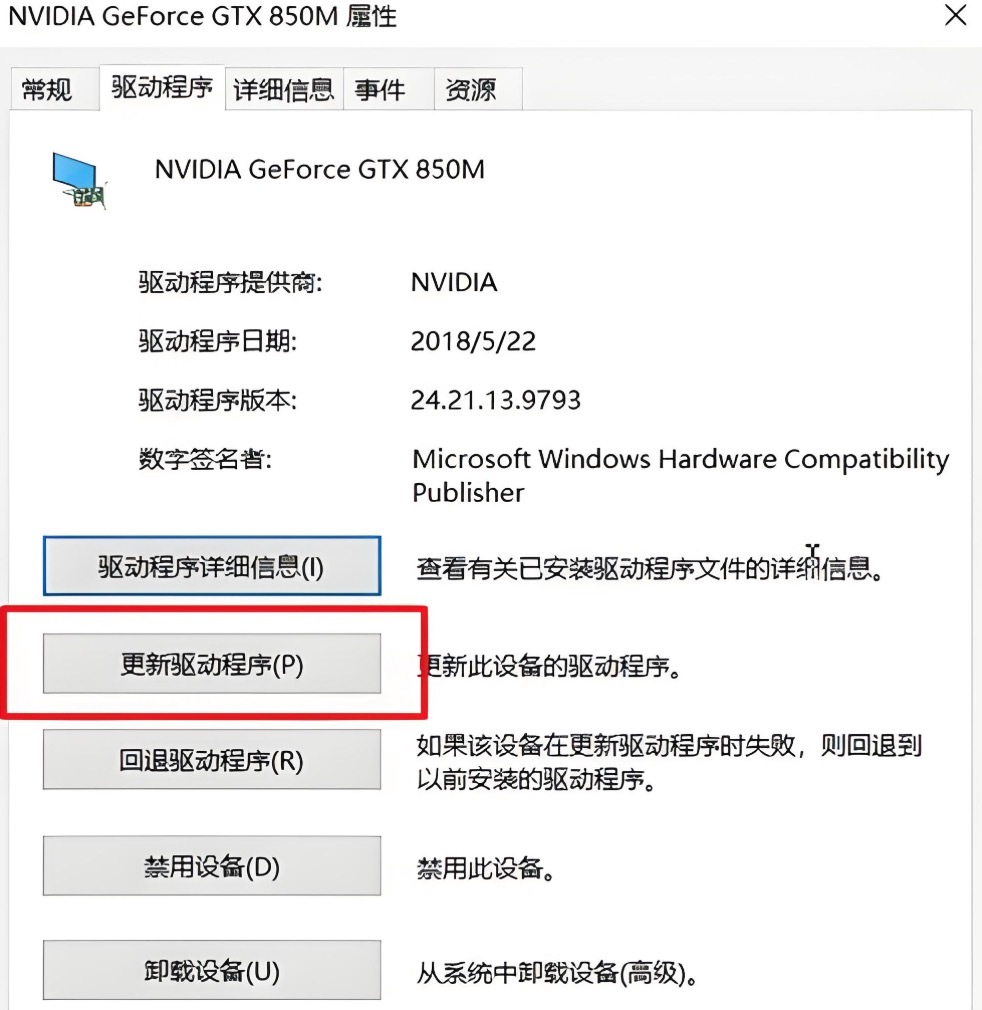Click the NVIDIA driver provider value
Image resolution: width=982 pixels, height=1010 pixels.
454,282
